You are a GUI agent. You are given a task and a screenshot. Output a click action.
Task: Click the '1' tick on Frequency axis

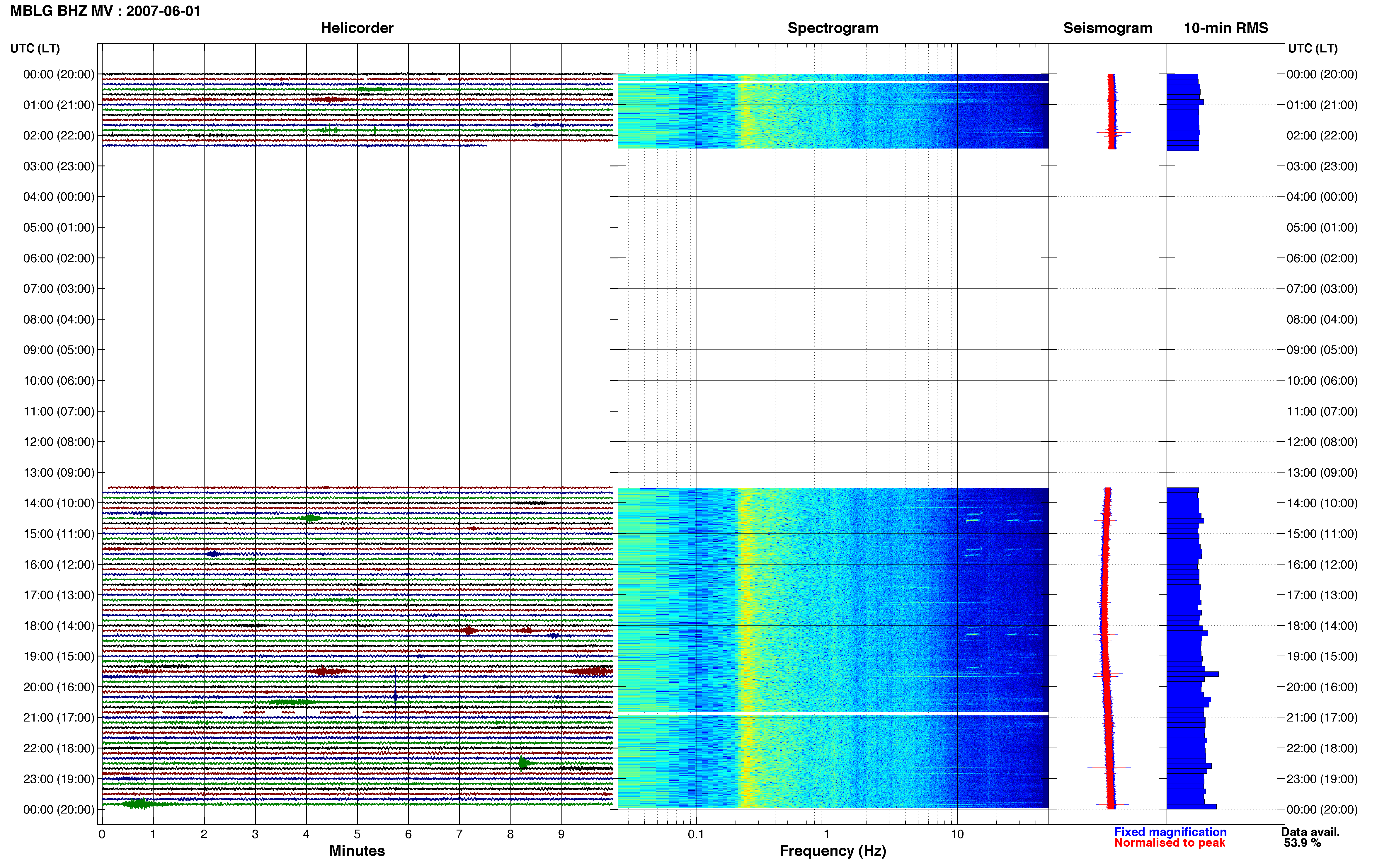pyautogui.click(x=827, y=834)
